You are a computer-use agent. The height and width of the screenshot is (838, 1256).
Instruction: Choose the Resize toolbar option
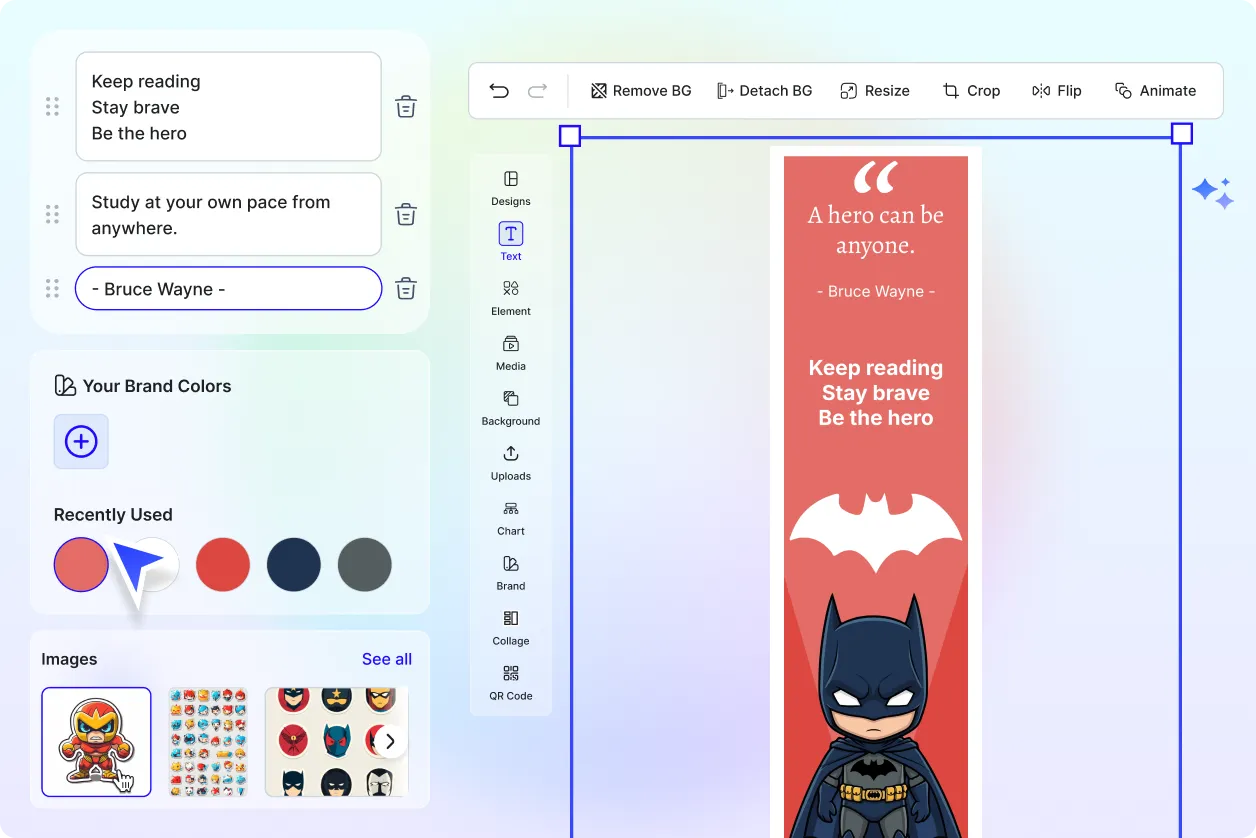[x=875, y=91]
